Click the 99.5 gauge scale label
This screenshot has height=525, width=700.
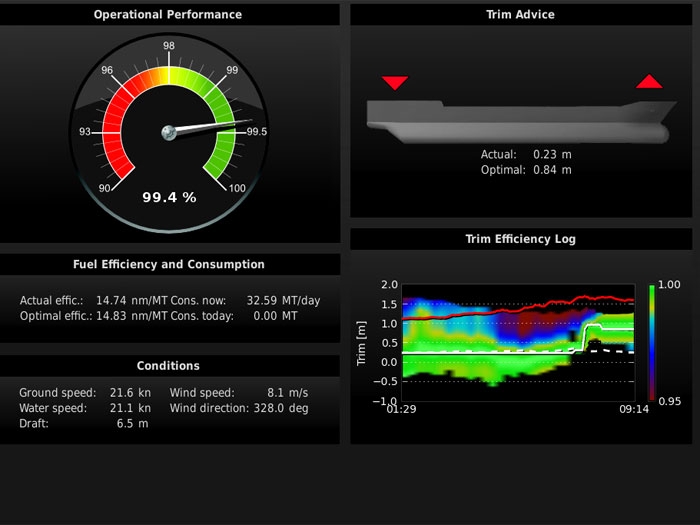pos(257,132)
